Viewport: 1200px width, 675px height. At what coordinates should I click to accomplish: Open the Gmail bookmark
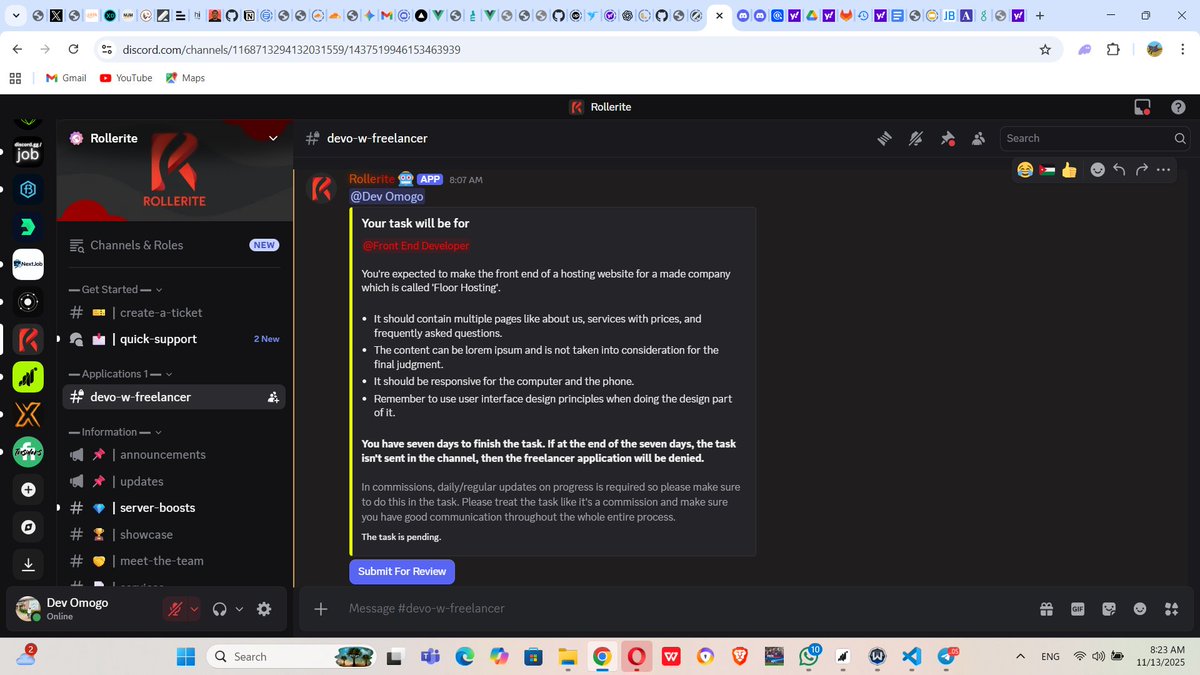66,77
